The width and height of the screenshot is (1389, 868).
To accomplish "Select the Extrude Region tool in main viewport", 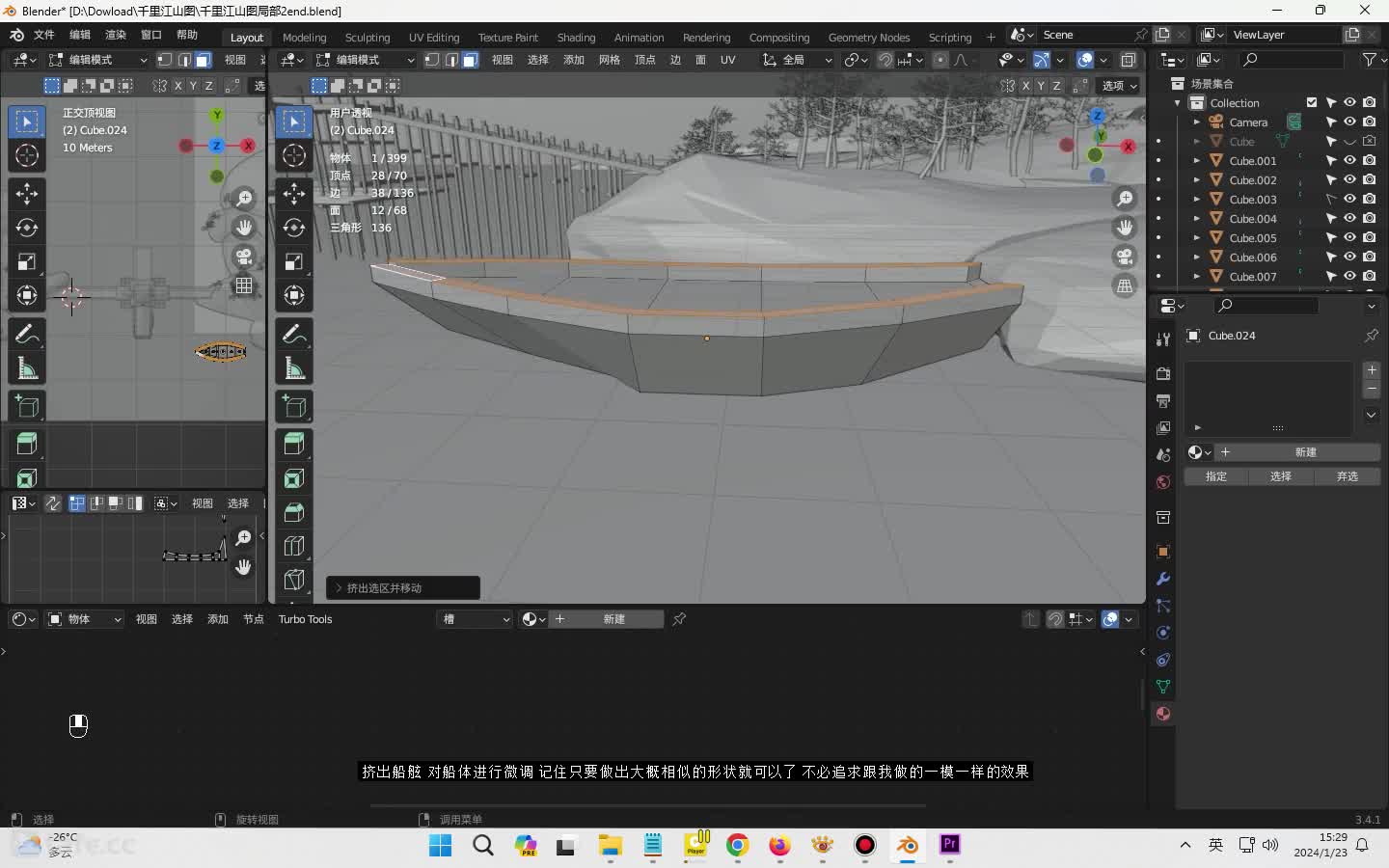I will pyautogui.click(x=294, y=444).
